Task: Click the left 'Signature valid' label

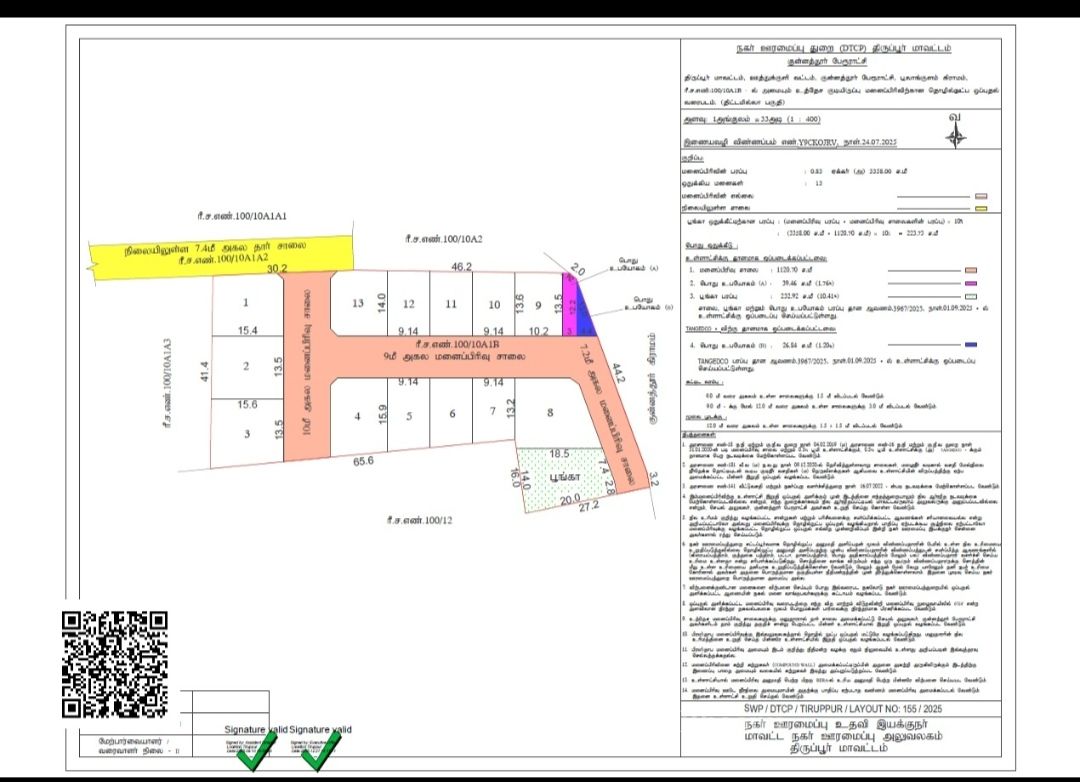Action: (256, 729)
